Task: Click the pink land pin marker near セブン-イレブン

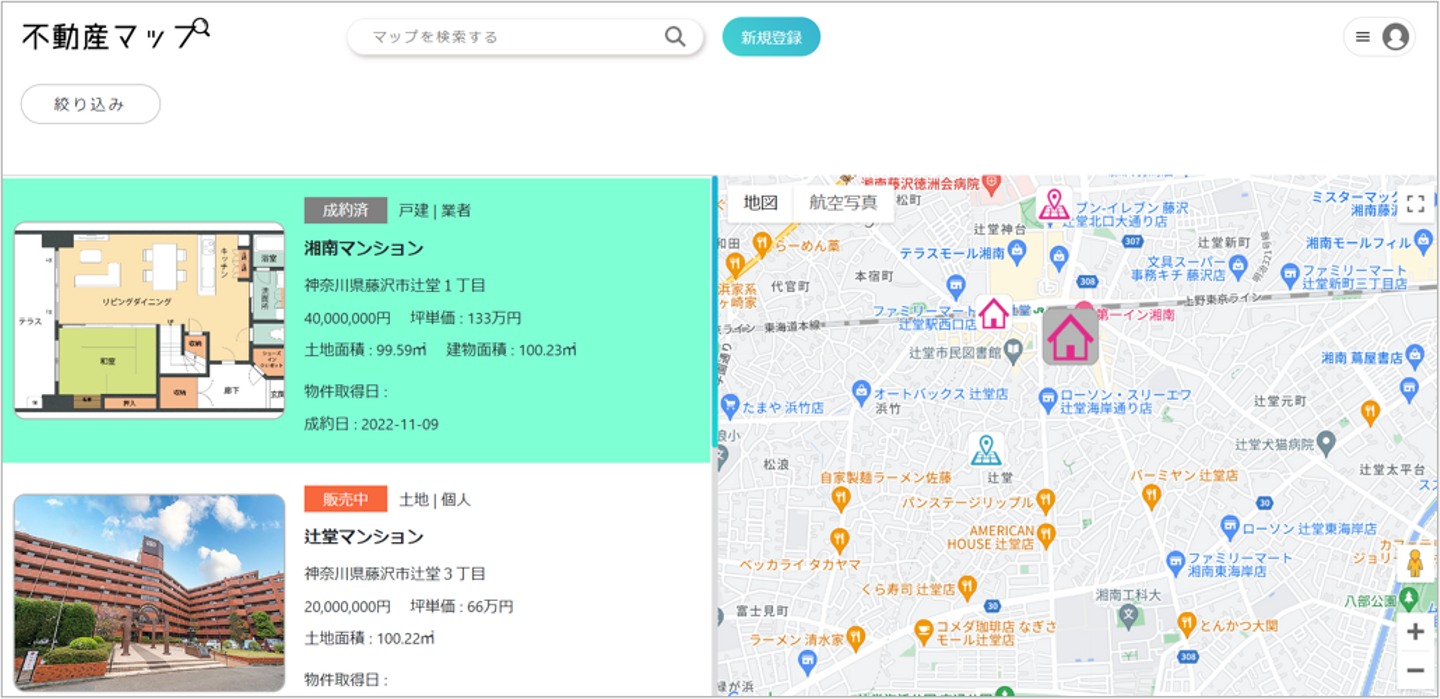Action: (1053, 204)
